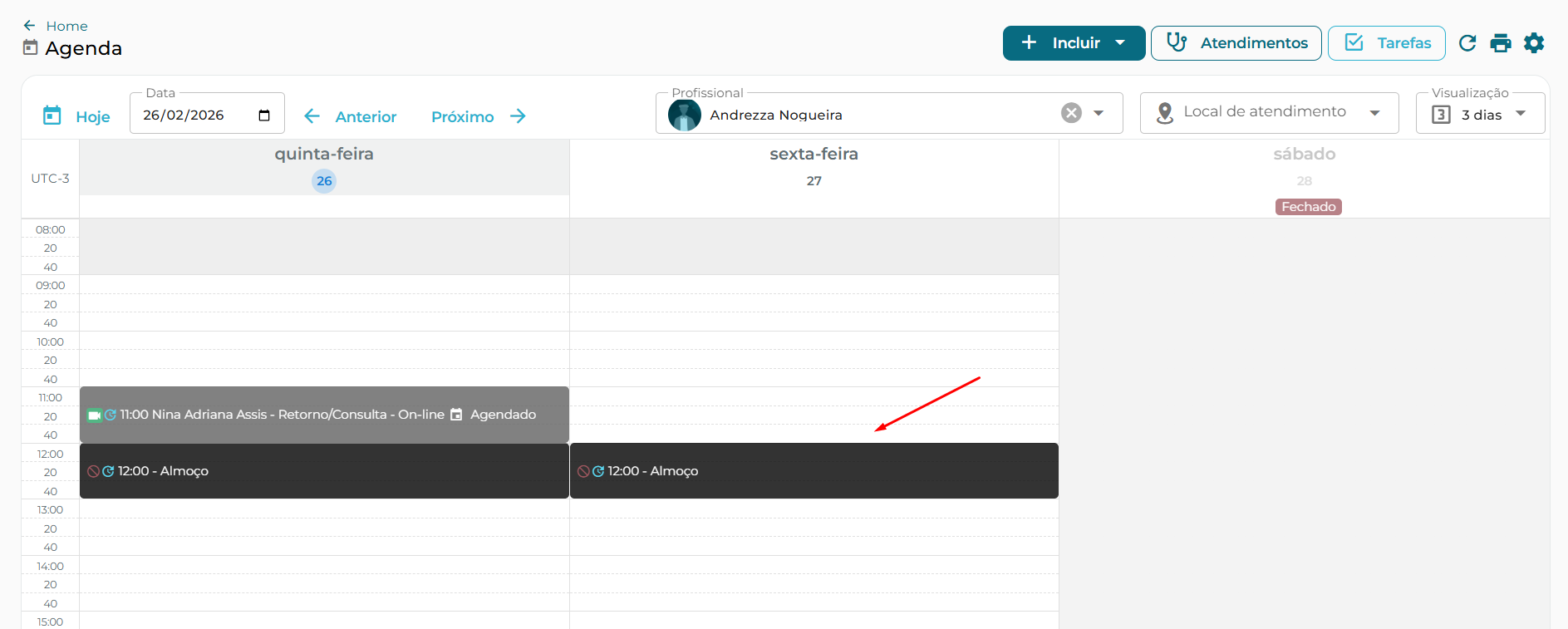Click Andrezza Nogueira's profile avatar
The height and width of the screenshot is (629, 1568).
[x=685, y=115]
